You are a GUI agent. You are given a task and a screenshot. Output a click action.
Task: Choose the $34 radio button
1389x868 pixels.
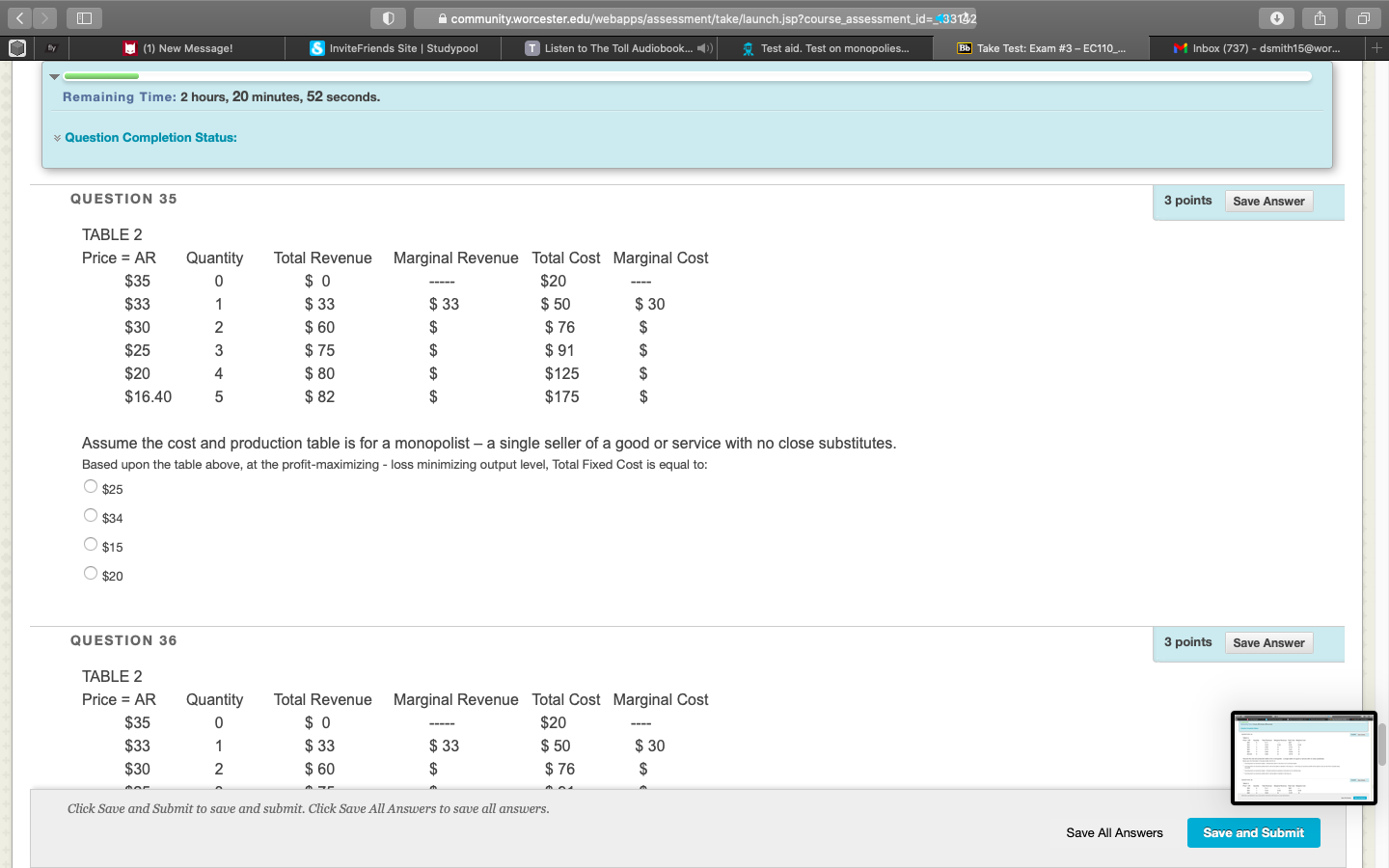click(x=91, y=516)
